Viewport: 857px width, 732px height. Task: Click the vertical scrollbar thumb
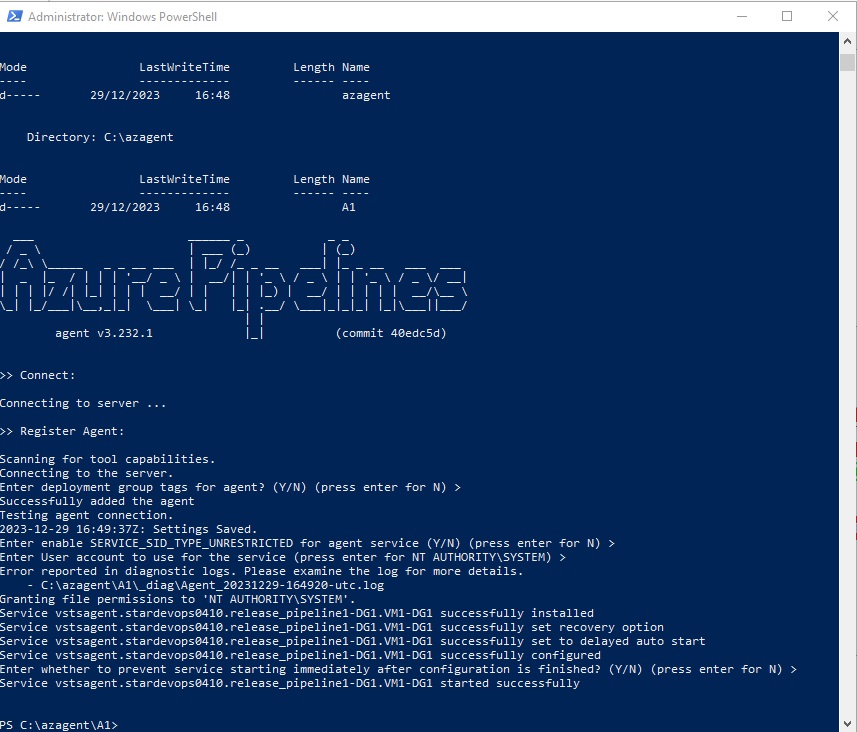coord(848,62)
